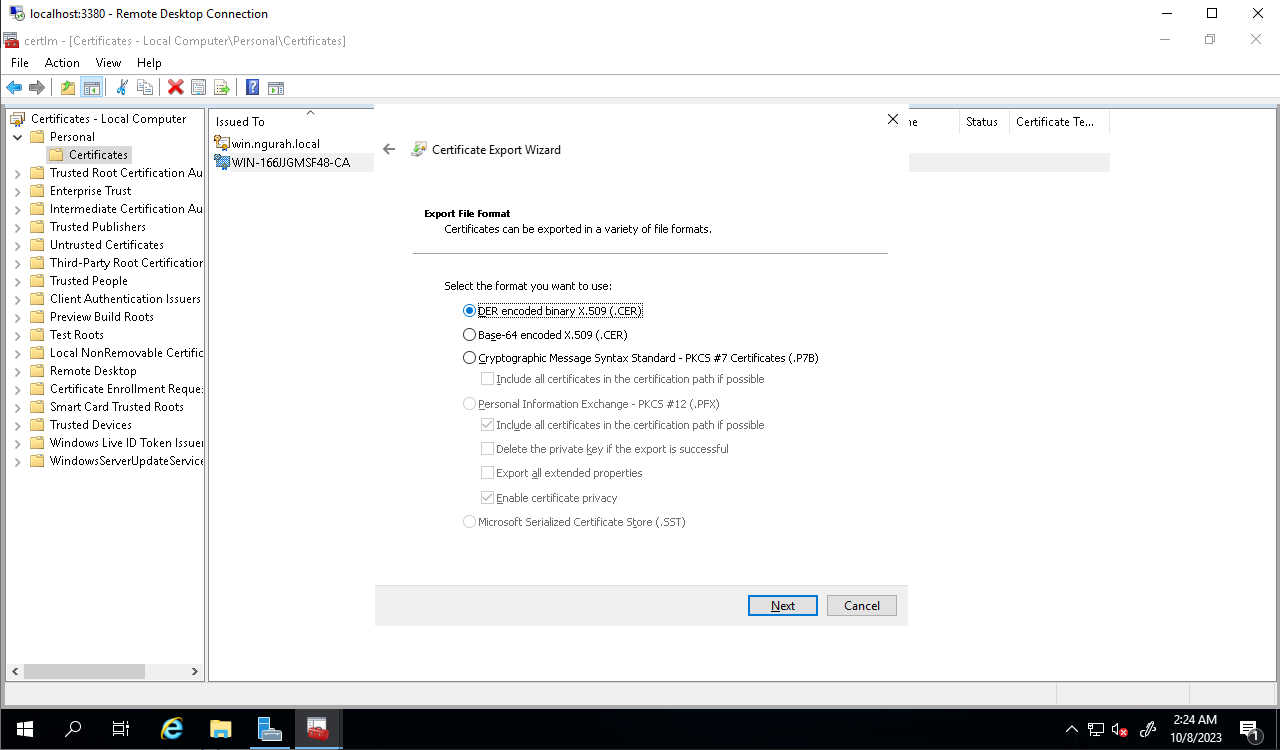The image size is (1280, 750).
Task: Click the Cut scissors icon
Action: coord(122,87)
